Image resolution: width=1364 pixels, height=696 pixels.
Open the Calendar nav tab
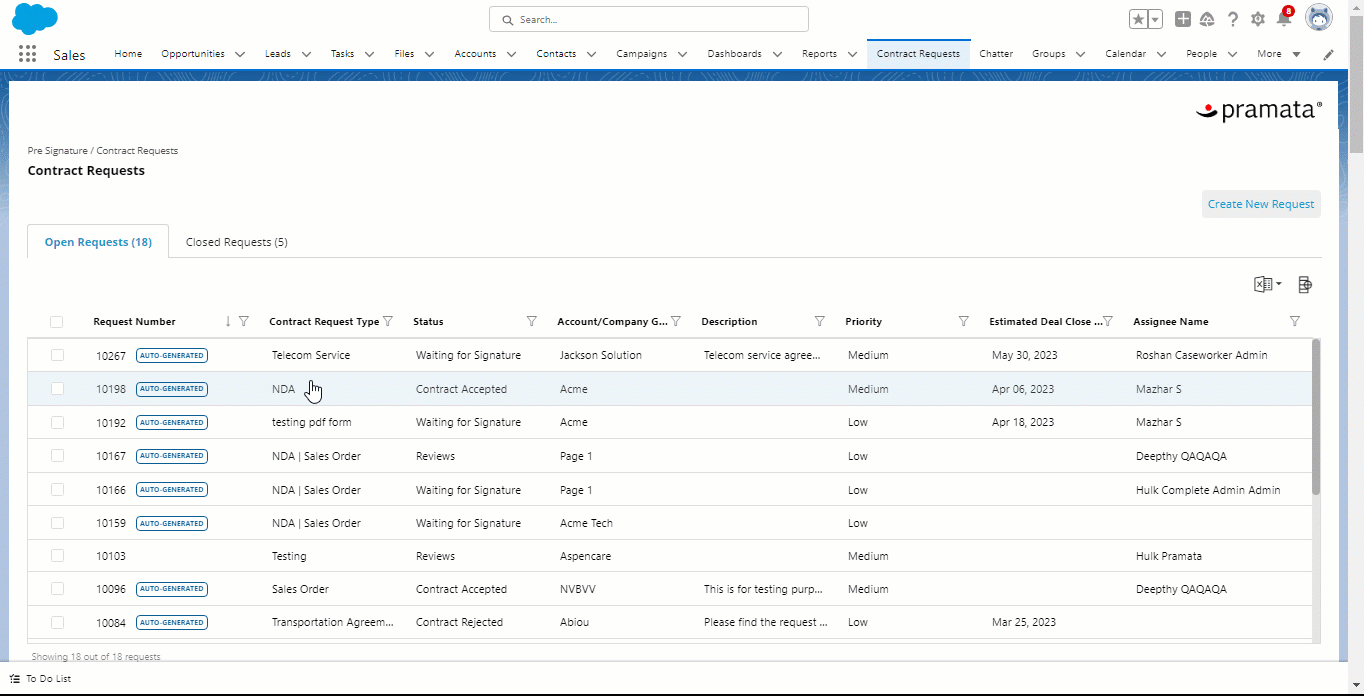[x=1125, y=54]
